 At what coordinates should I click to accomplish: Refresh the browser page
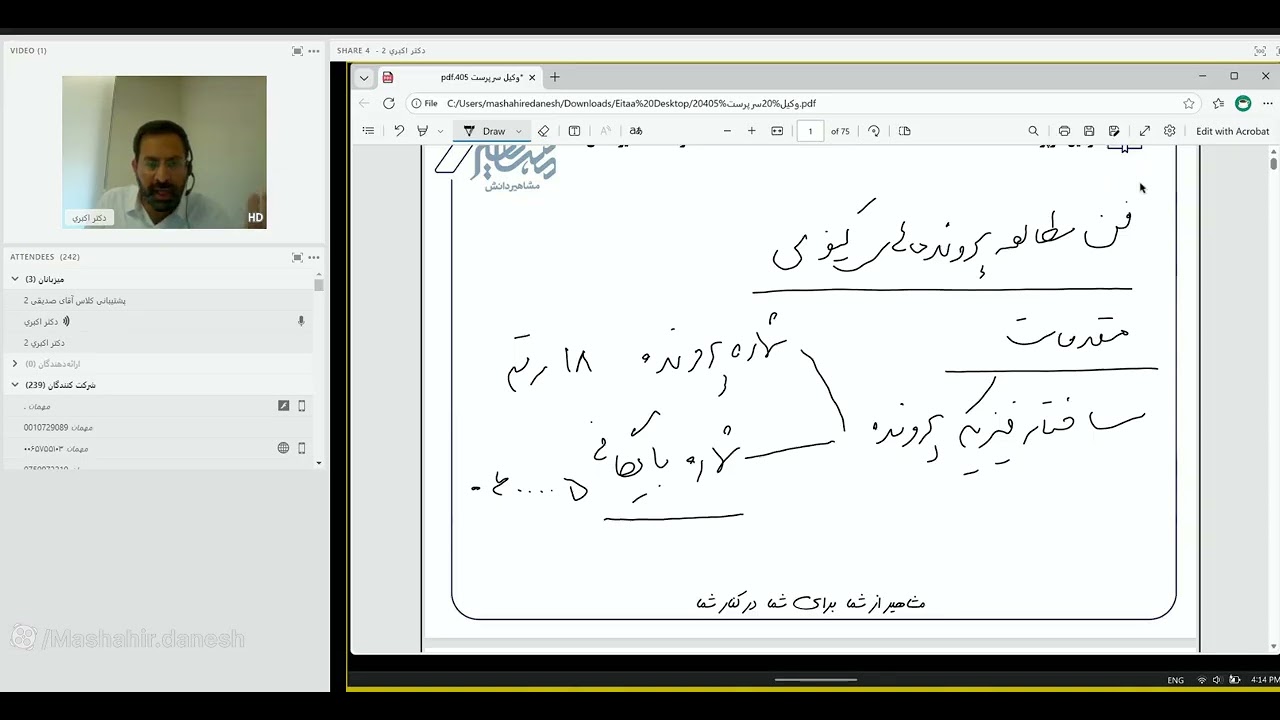pyautogui.click(x=389, y=103)
